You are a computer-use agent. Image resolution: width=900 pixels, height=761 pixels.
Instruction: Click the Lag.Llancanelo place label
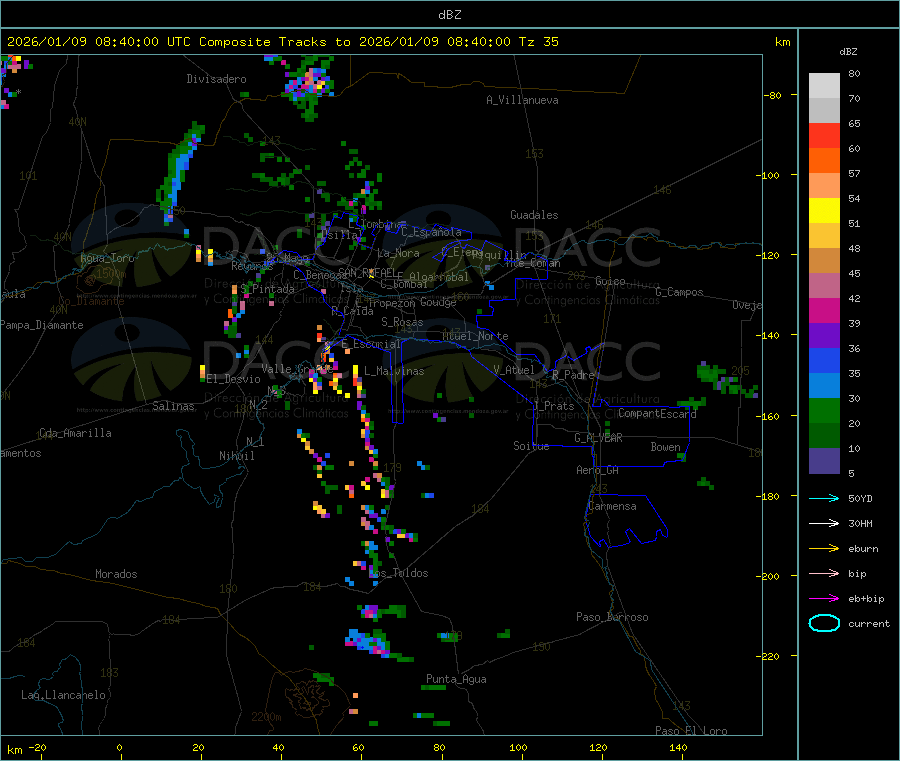click(x=64, y=695)
